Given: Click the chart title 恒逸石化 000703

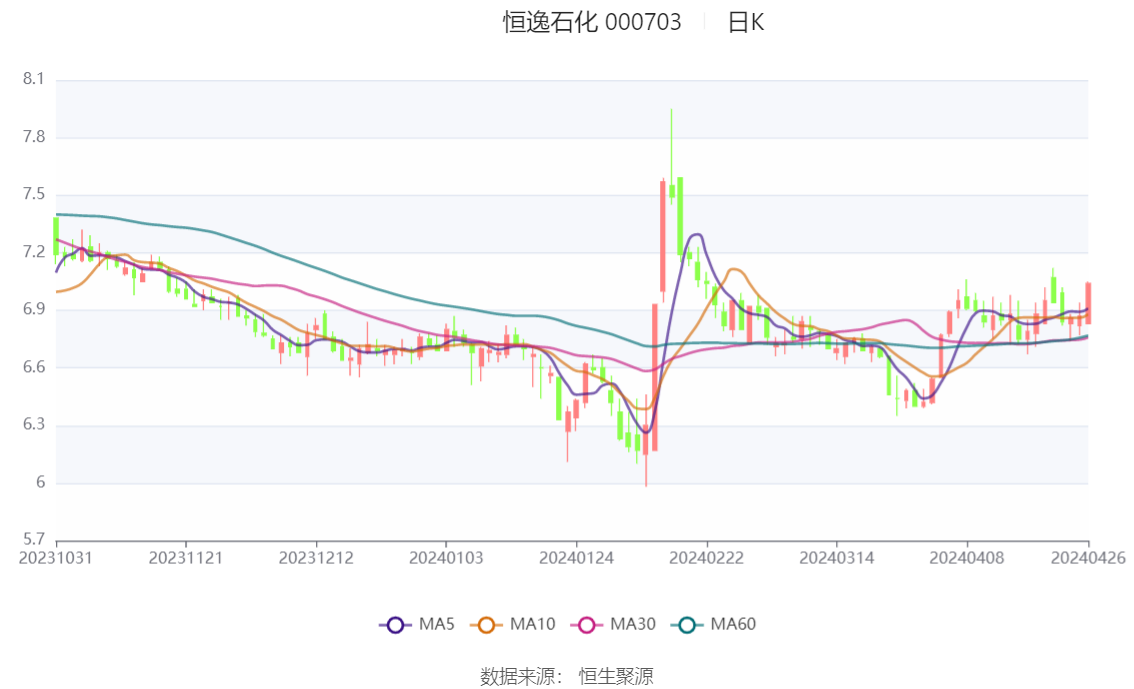Looking at the screenshot, I should point(592,22).
